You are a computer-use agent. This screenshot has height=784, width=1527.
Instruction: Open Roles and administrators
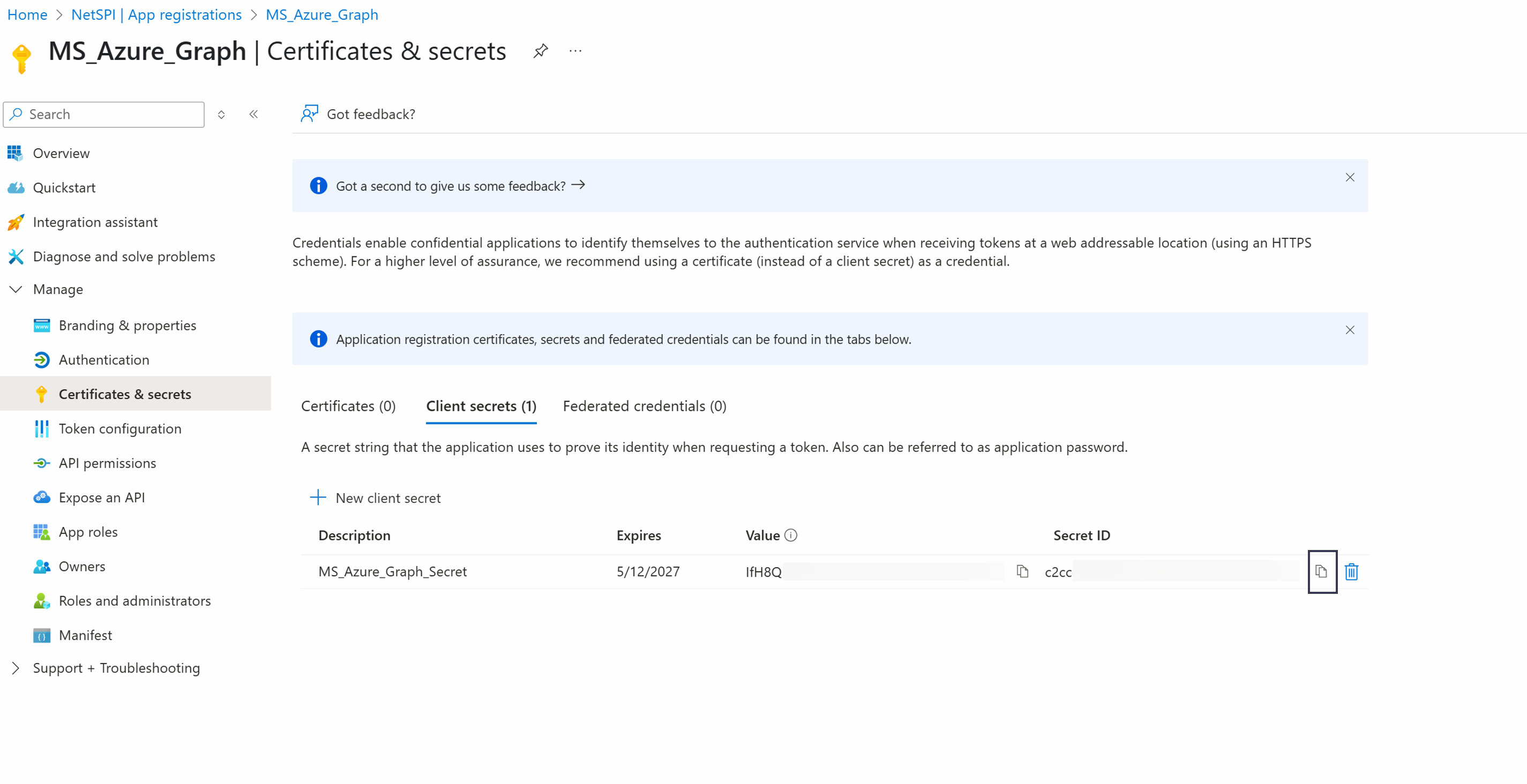pos(135,600)
